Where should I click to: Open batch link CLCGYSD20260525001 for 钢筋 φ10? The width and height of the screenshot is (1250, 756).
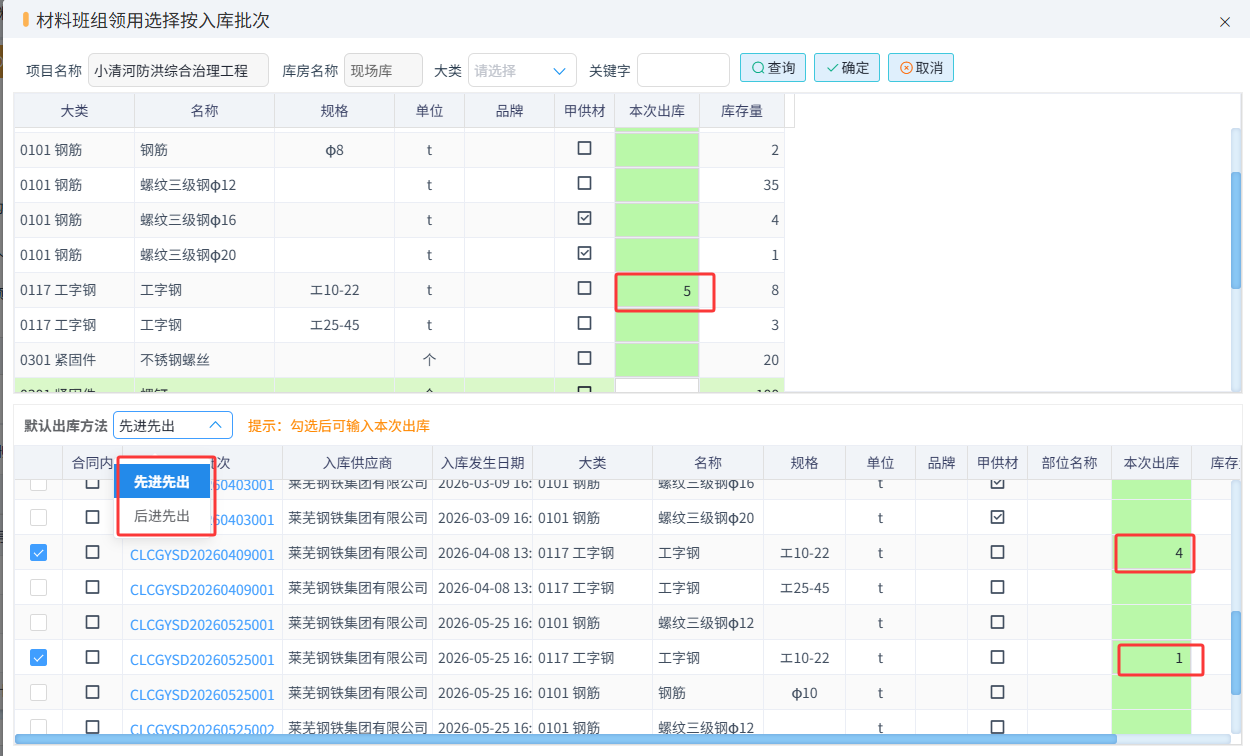(202, 695)
